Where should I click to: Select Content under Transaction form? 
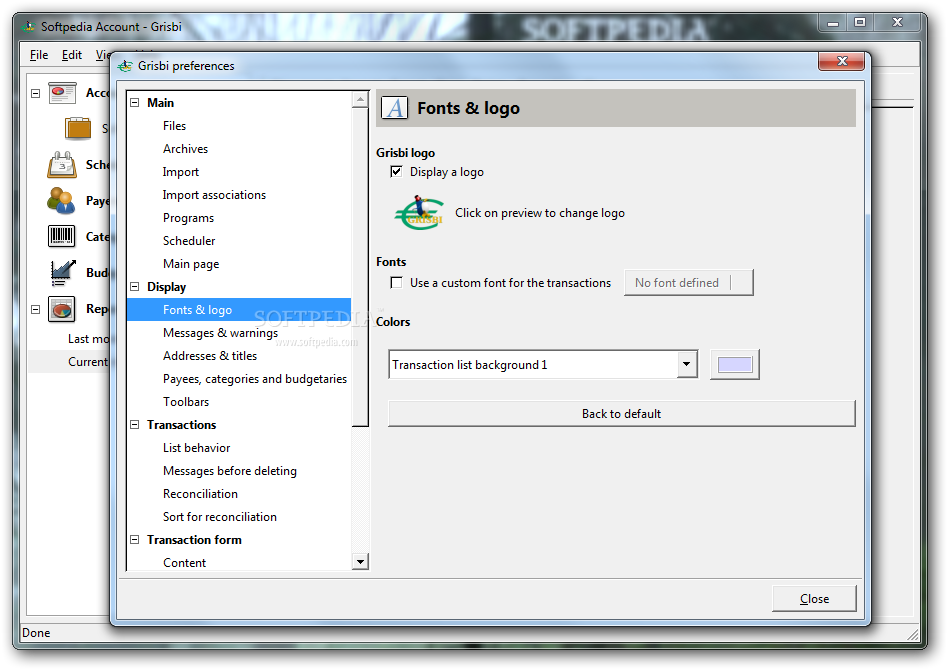click(184, 562)
